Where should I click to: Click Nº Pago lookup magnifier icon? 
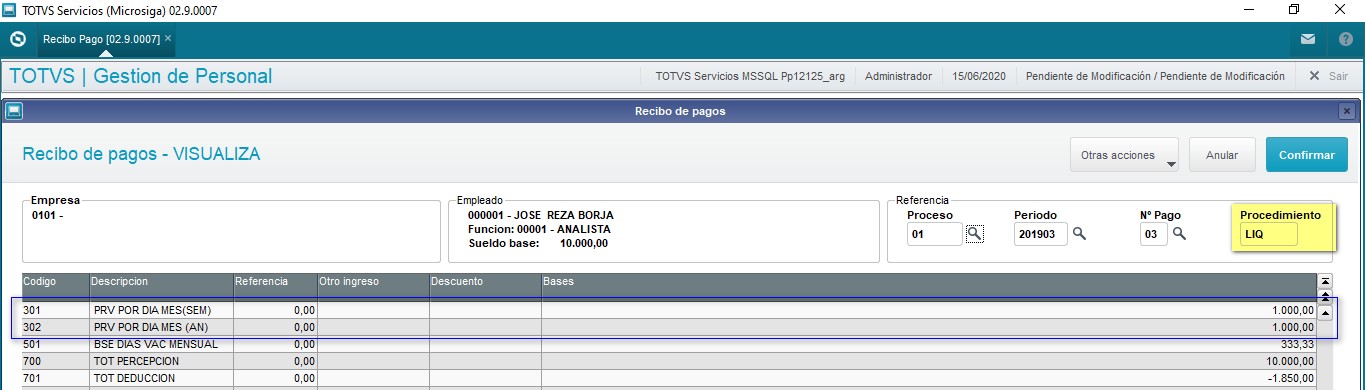1179,234
